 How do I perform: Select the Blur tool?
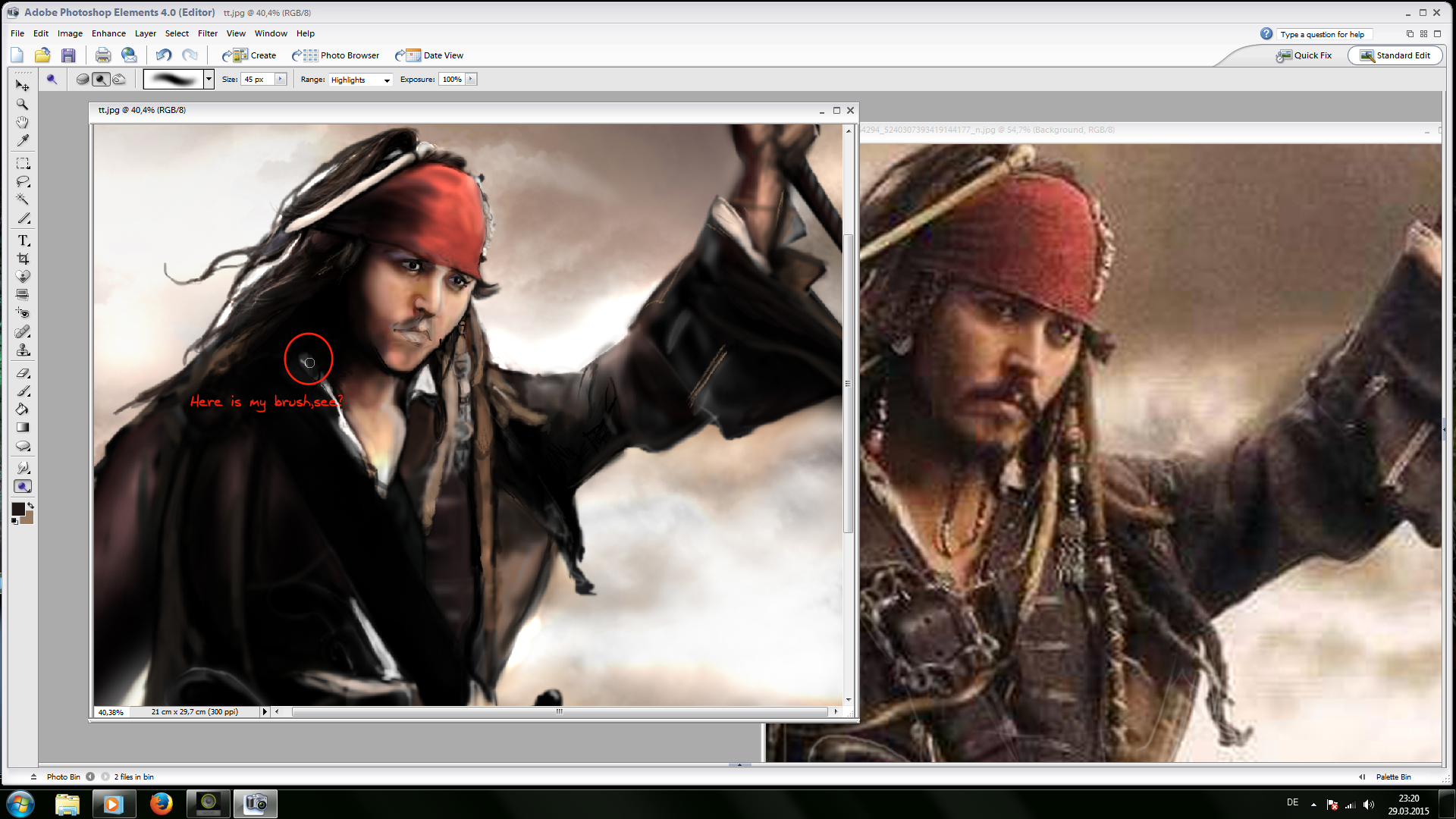tap(23, 468)
